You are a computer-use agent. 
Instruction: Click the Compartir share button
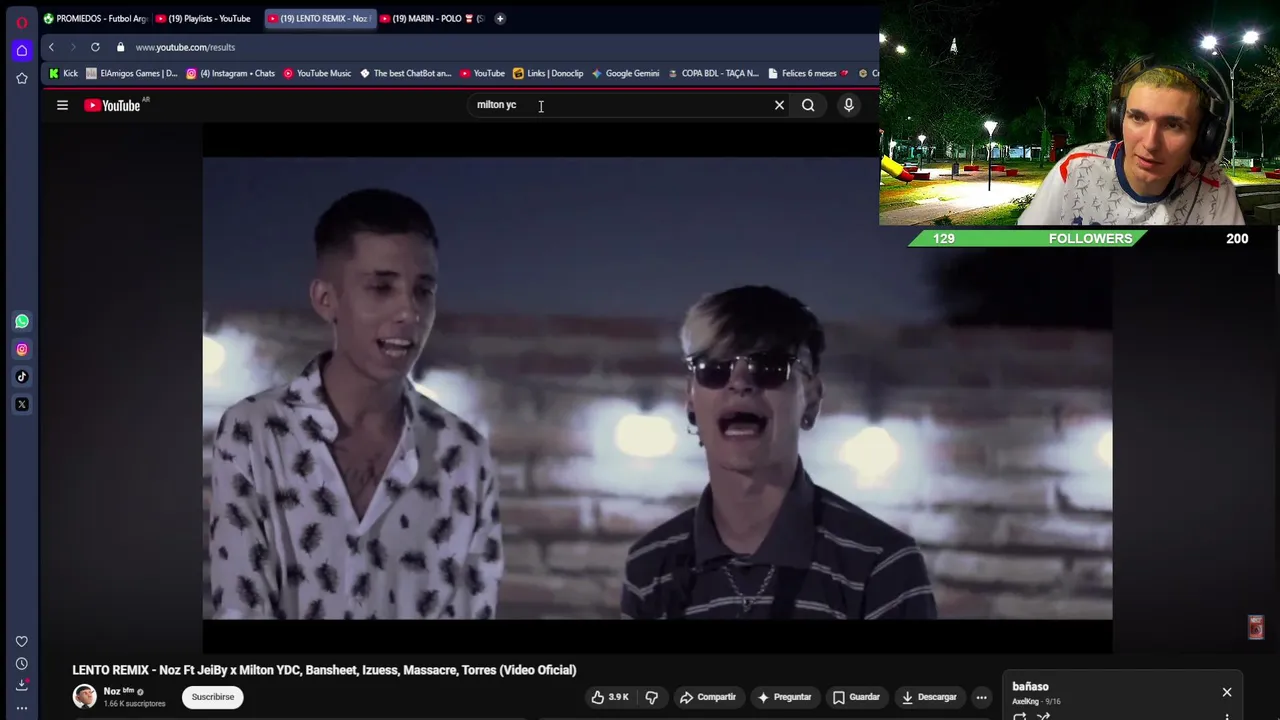(707, 697)
